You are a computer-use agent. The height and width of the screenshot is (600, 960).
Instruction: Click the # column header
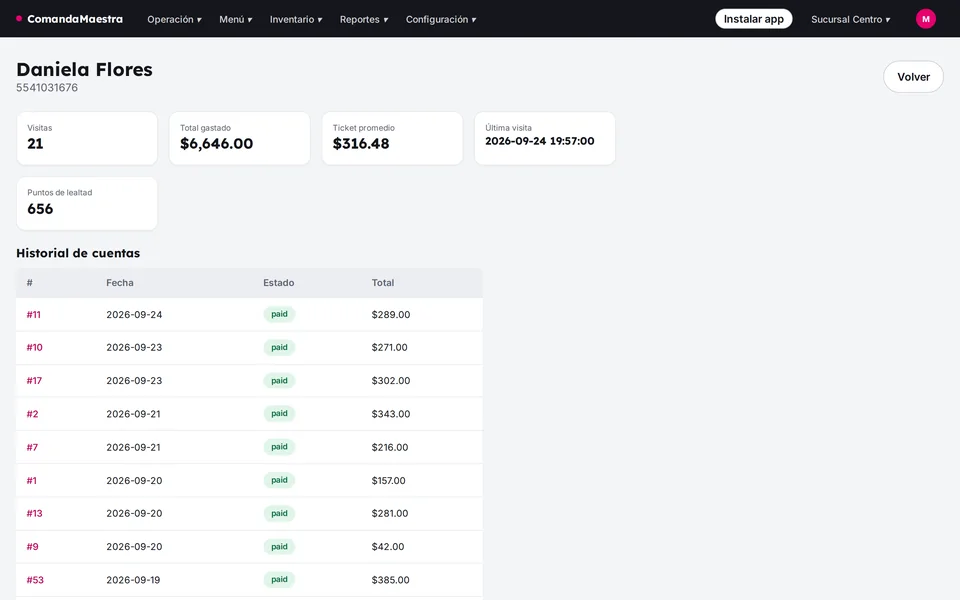[x=29, y=283]
